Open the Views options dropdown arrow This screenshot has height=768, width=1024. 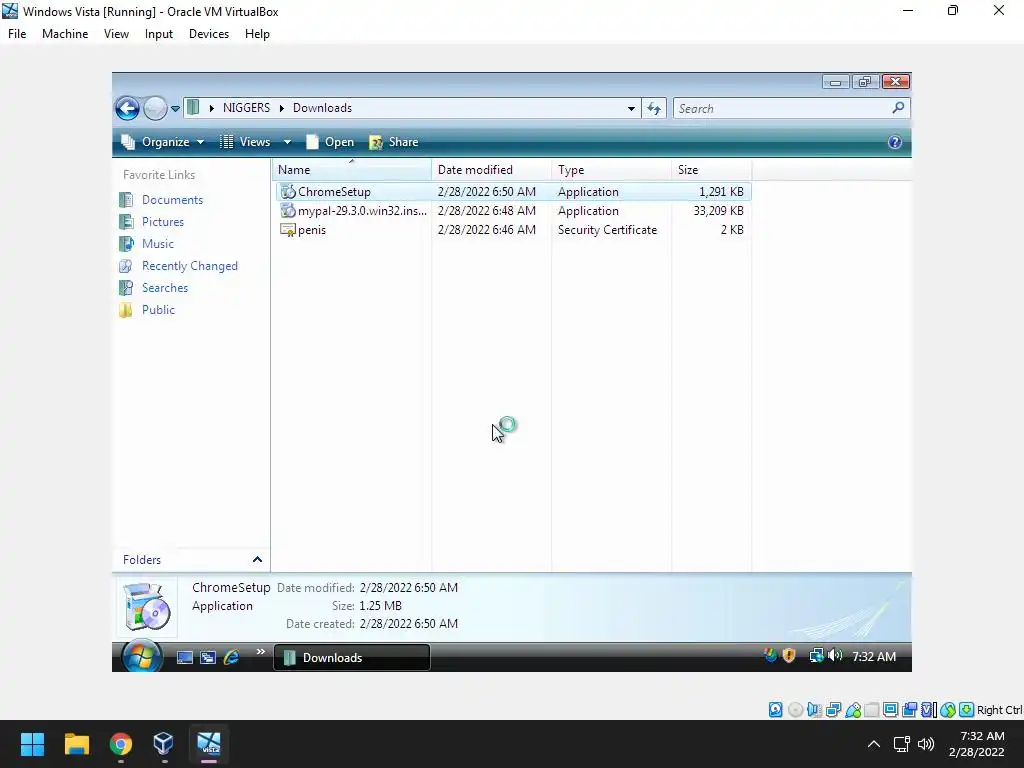tap(287, 142)
